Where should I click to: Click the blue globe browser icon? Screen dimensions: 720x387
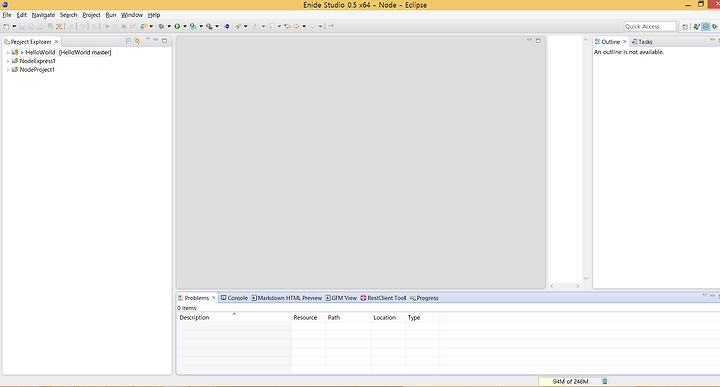(x=227, y=26)
